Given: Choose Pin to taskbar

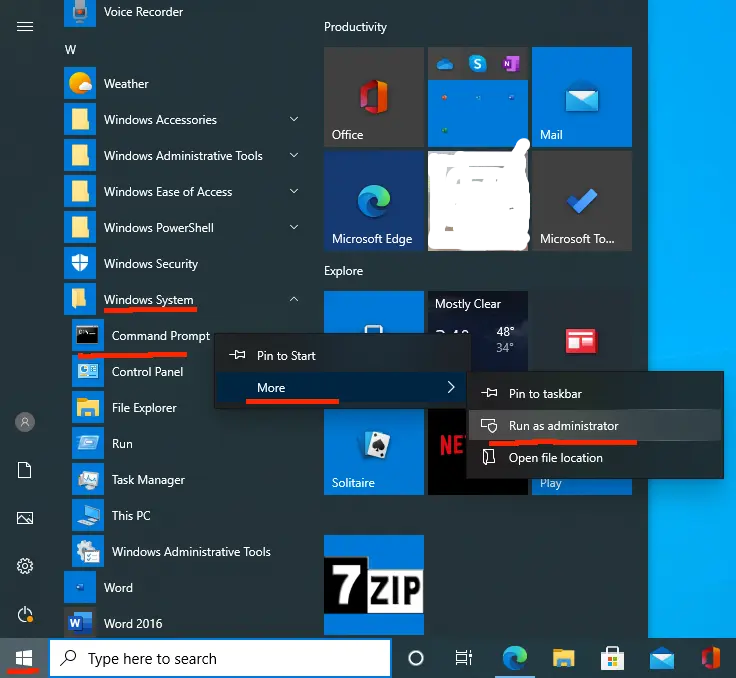Looking at the screenshot, I should pos(595,393).
